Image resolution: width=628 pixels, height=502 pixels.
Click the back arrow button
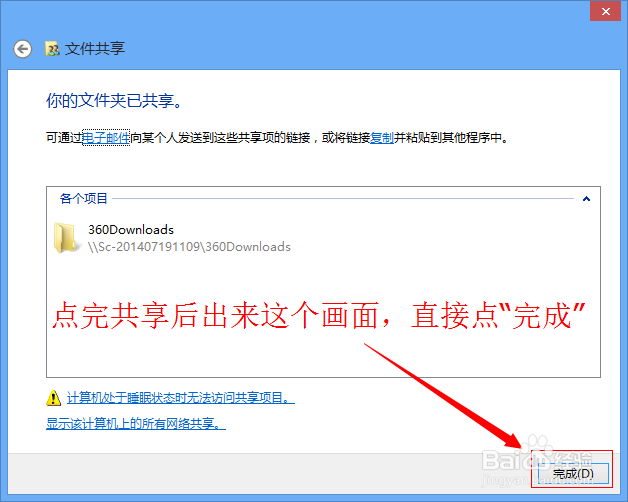pos(22,49)
